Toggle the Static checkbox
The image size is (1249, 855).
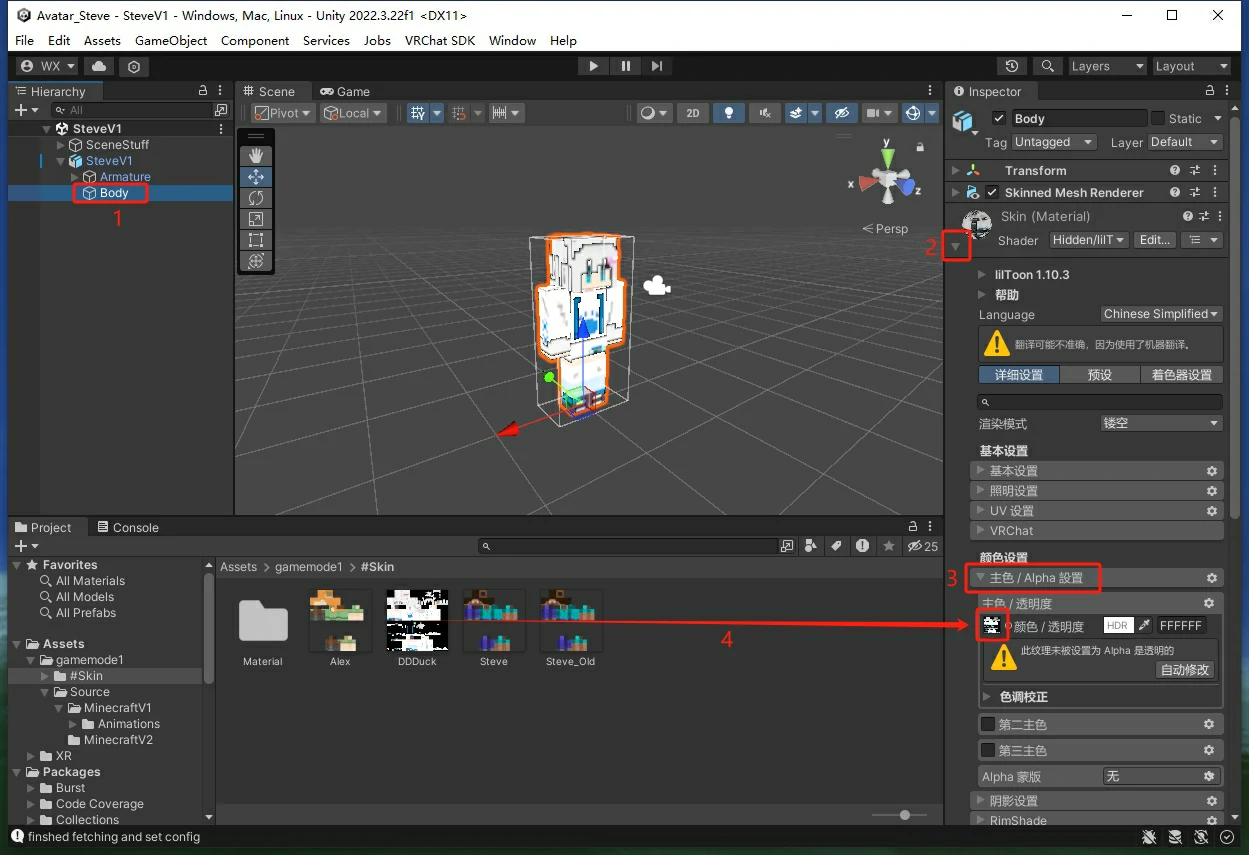[1158, 118]
